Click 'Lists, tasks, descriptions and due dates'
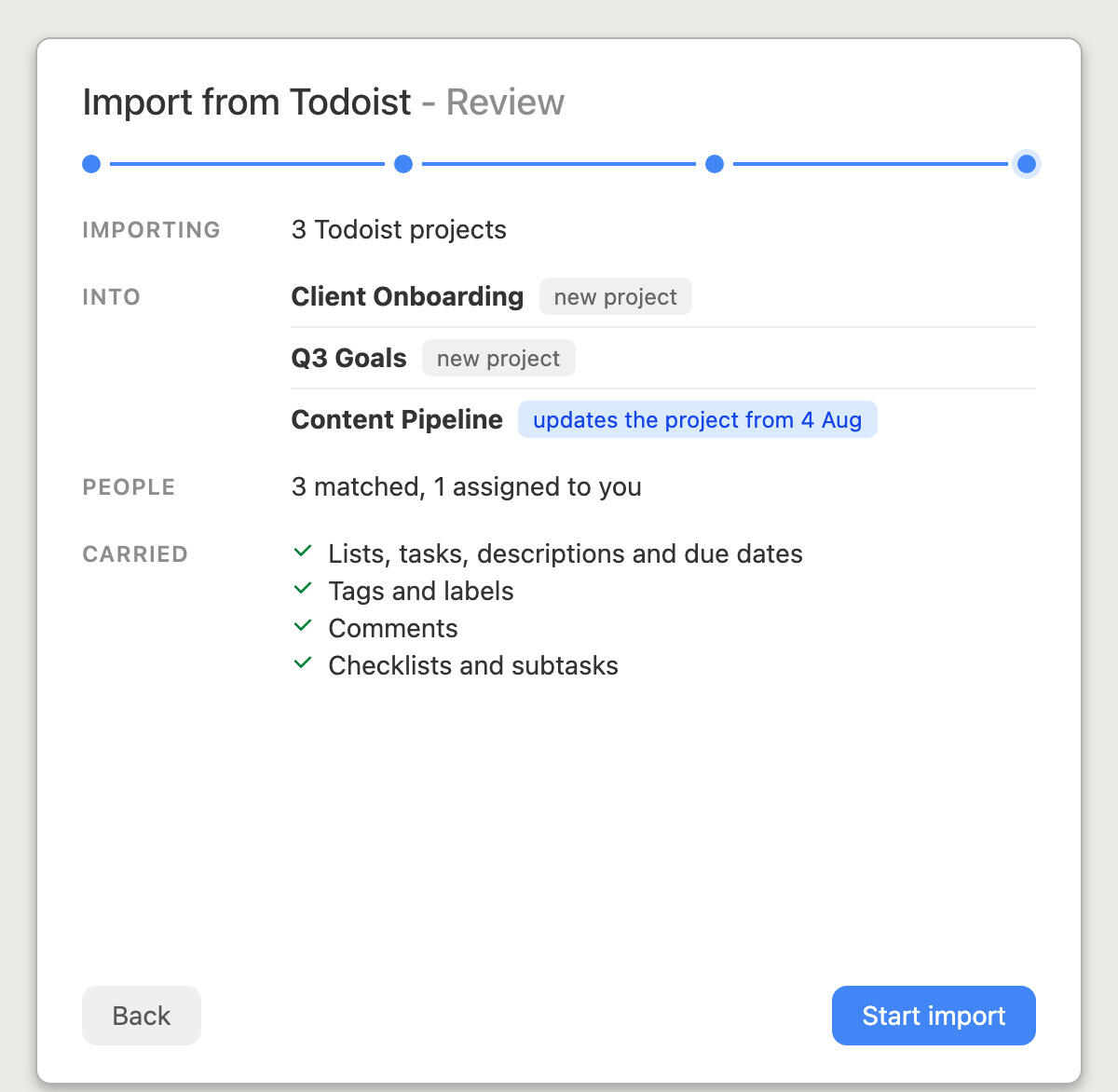 coord(566,553)
